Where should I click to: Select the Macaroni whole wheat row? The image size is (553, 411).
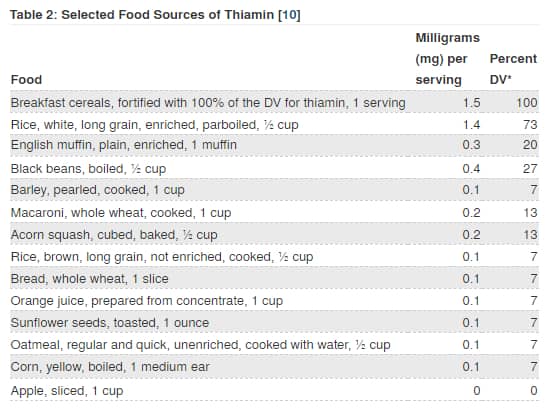coord(274,212)
